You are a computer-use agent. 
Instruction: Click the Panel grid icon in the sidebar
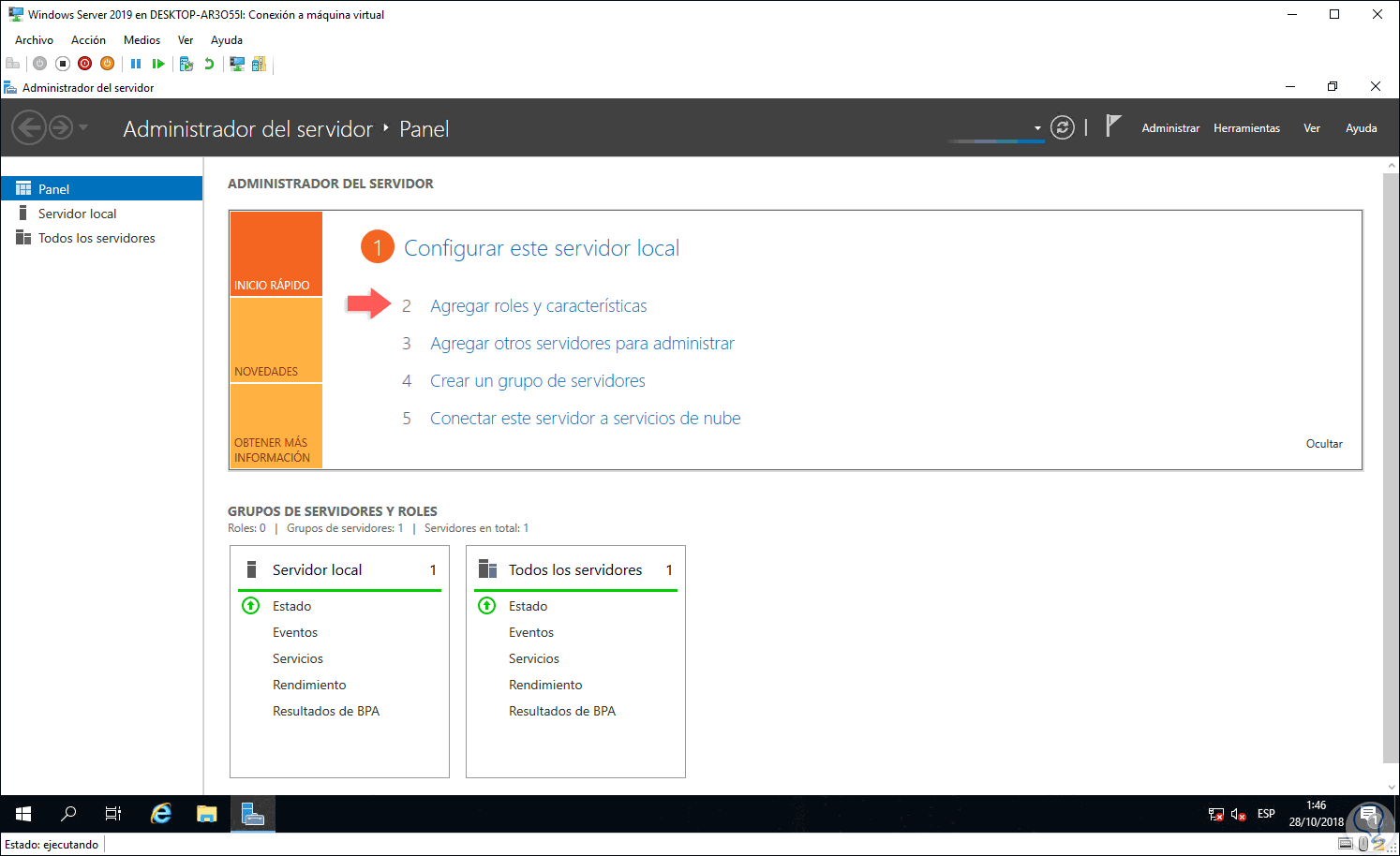tap(23, 188)
